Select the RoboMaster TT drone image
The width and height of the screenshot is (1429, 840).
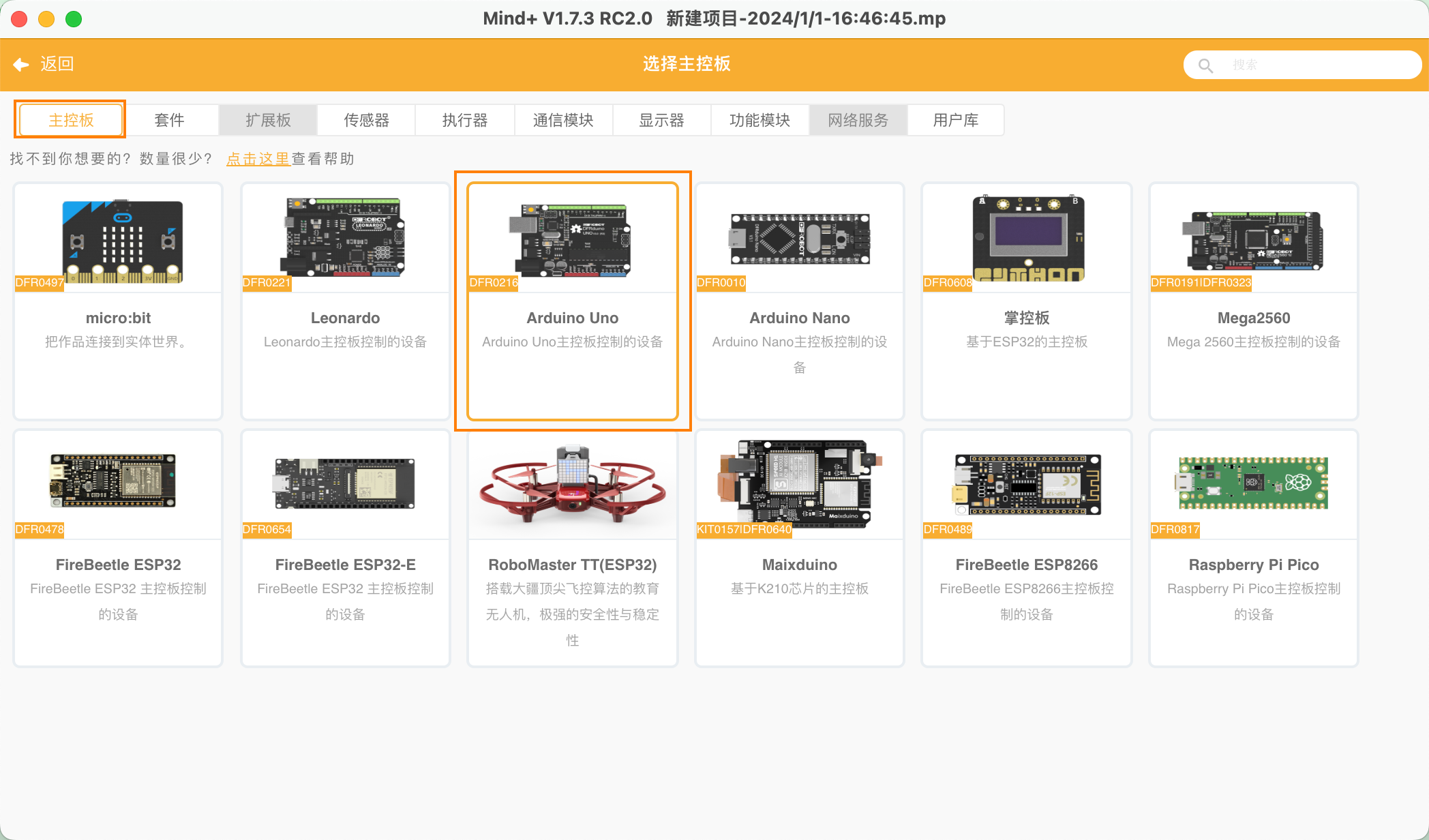coord(573,485)
